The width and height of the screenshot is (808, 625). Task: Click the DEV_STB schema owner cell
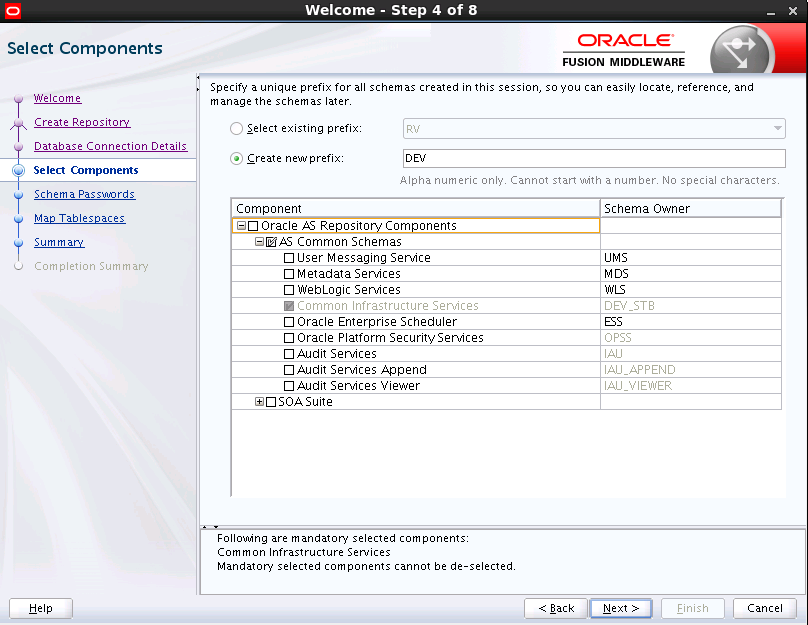click(691, 306)
